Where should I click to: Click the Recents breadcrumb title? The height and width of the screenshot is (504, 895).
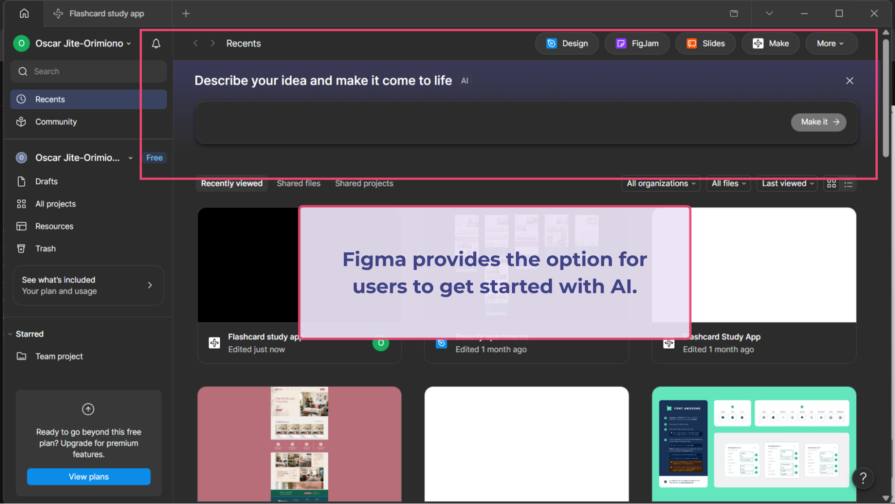[243, 43]
